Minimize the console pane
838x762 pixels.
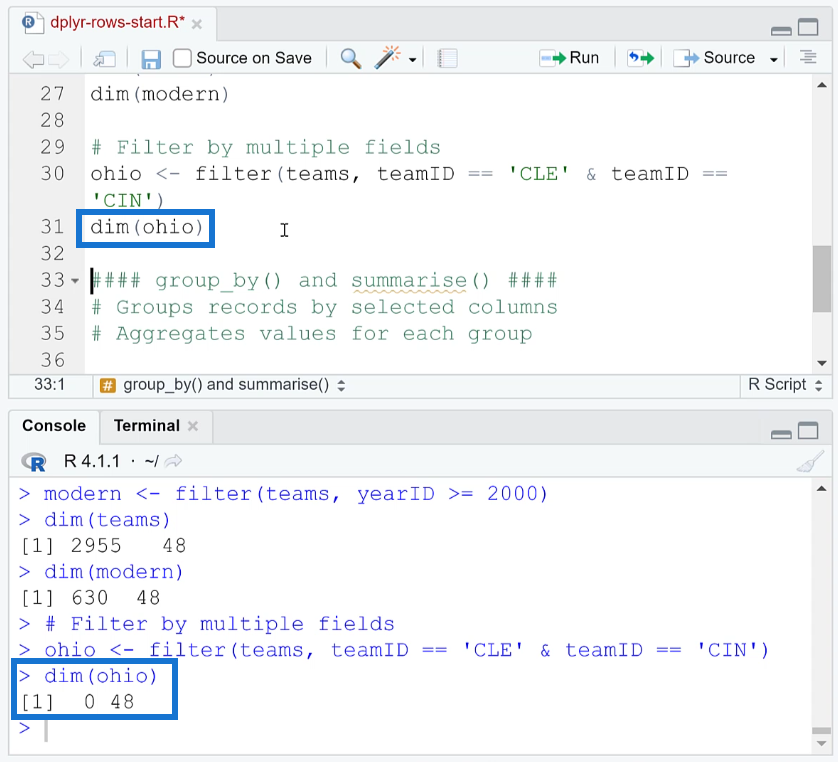tap(781, 434)
